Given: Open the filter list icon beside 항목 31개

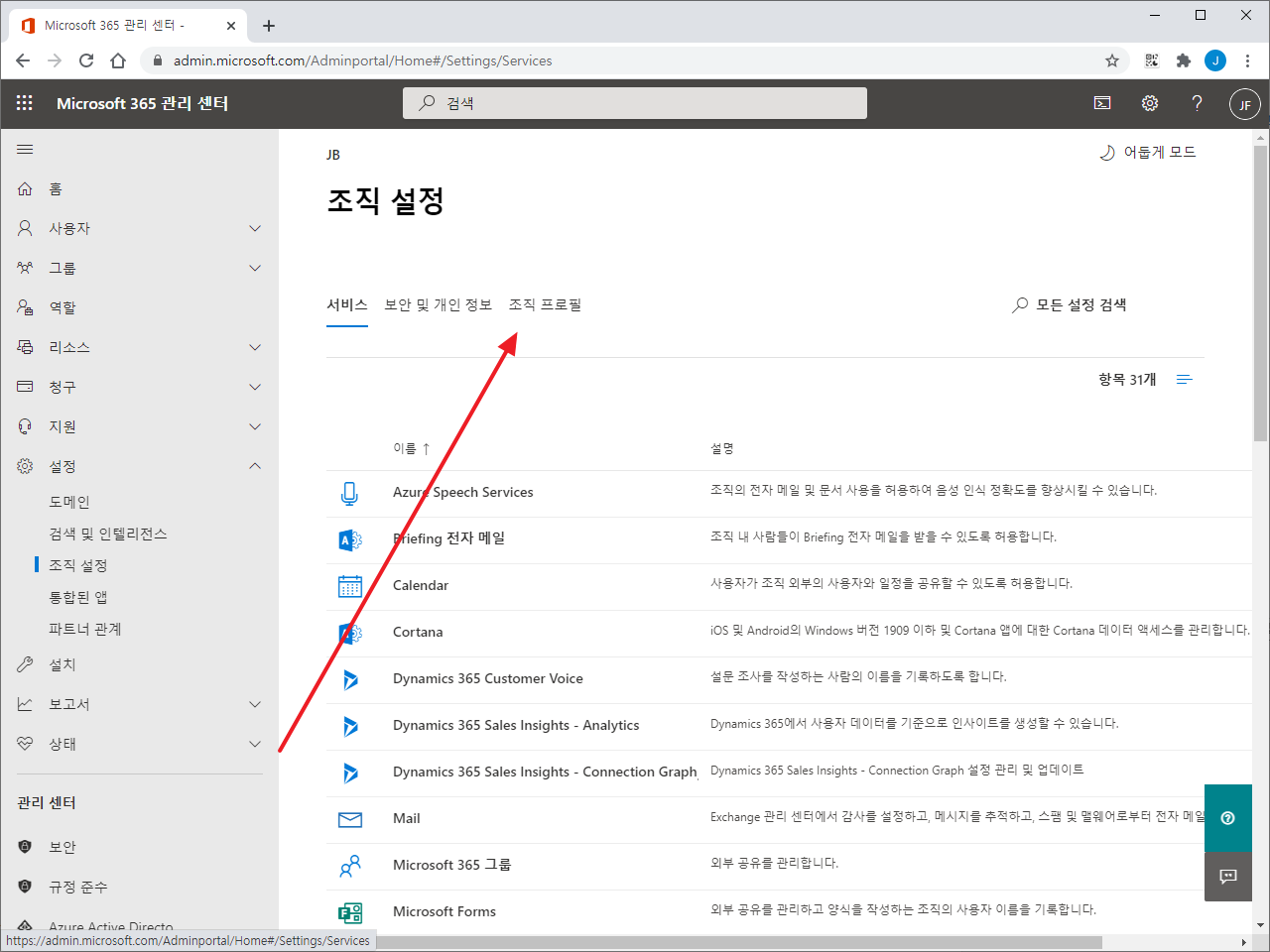Looking at the screenshot, I should (1184, 380).
